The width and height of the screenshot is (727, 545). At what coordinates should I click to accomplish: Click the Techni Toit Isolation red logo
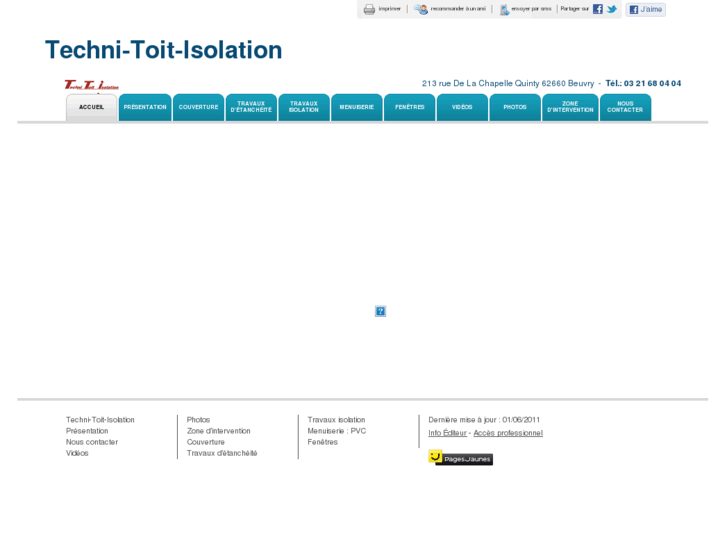[x=91, y=85]
